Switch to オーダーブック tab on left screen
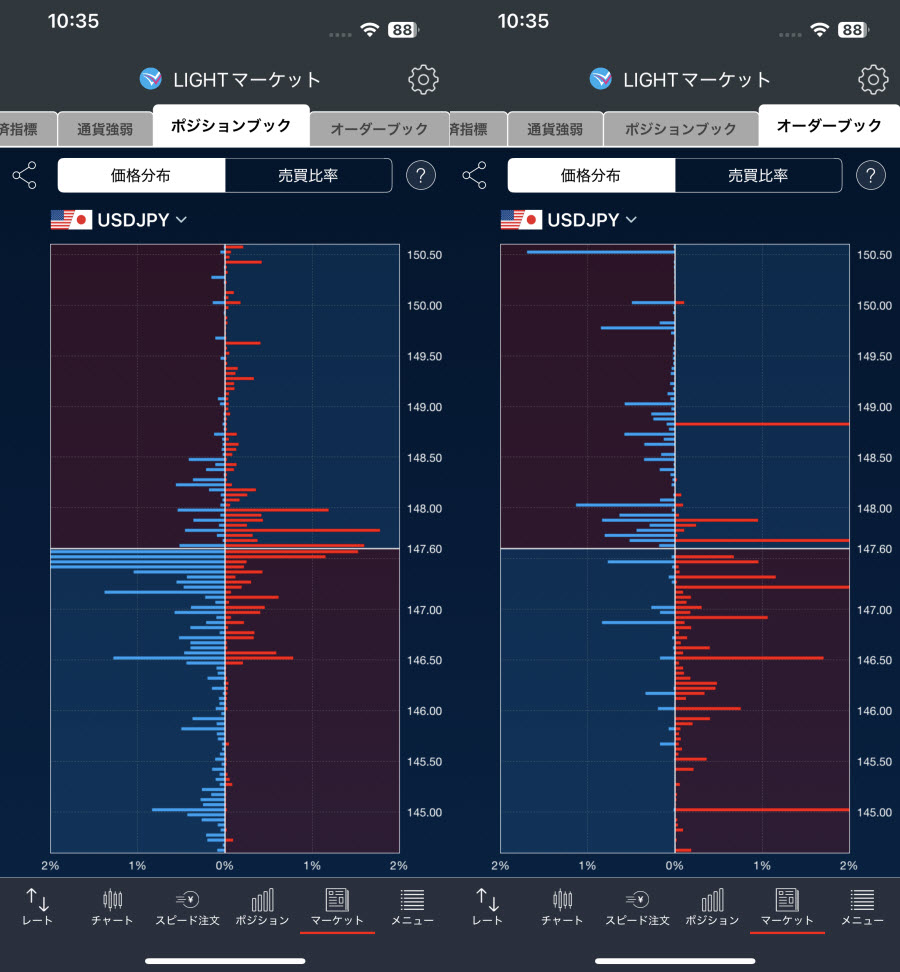This screenshot has height=972, width=900. [x=379, y=129]
